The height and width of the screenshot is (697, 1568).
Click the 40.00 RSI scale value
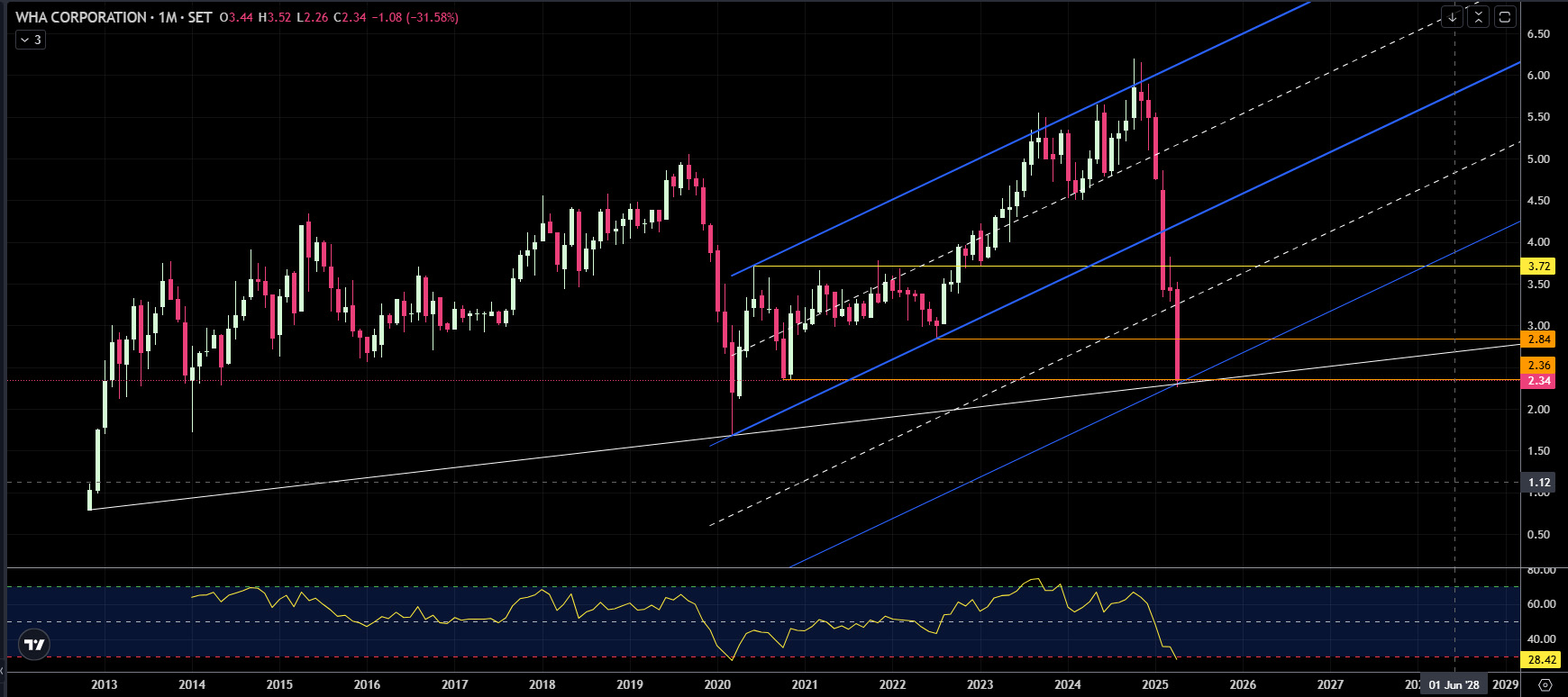tap(1541, 639)
